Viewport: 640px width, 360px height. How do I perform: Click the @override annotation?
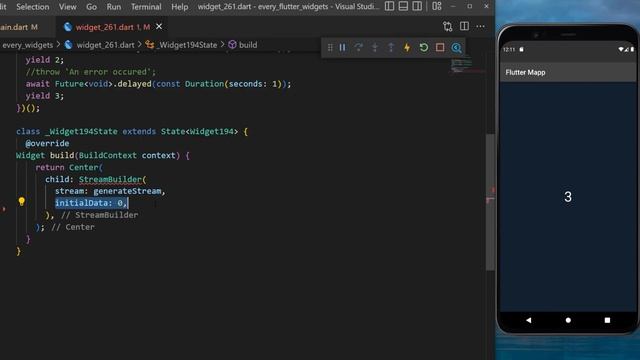47,143
